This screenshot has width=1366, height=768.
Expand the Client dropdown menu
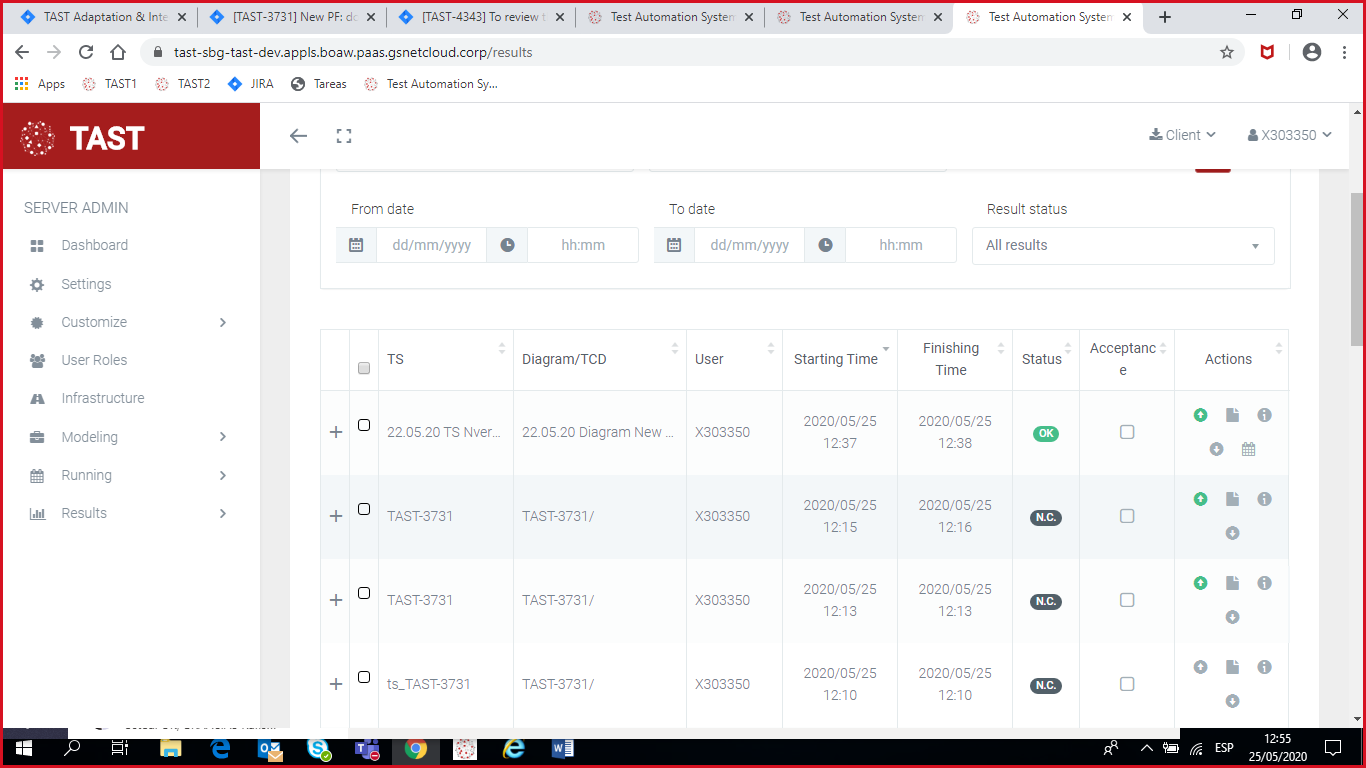[1182, 135]
